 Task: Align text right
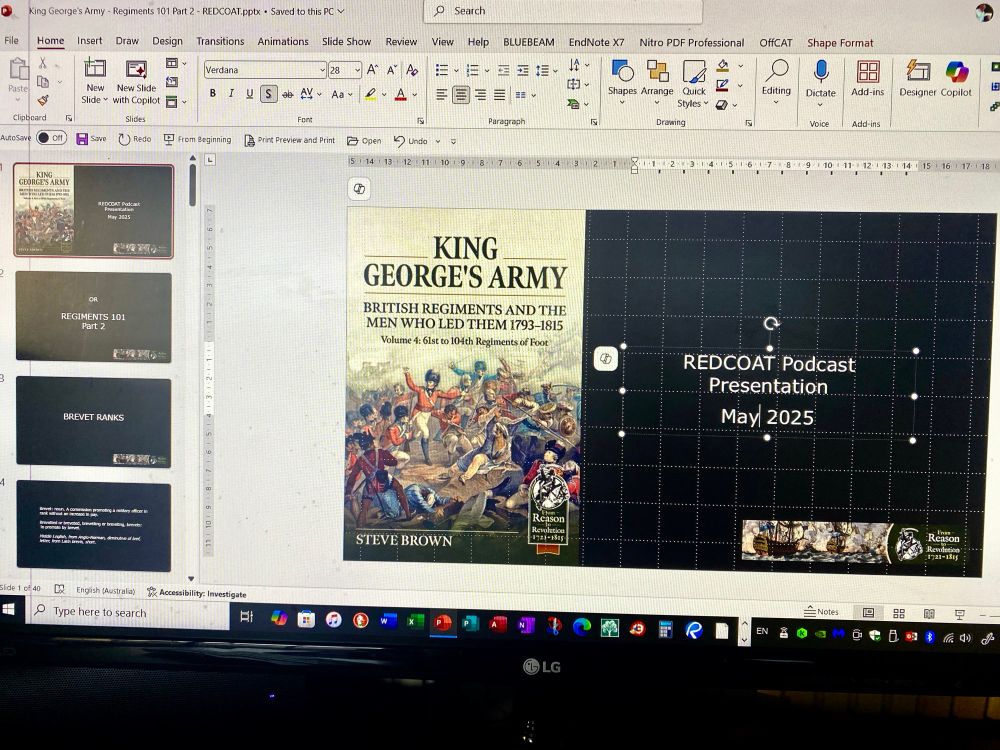click(x=480, y=95)
